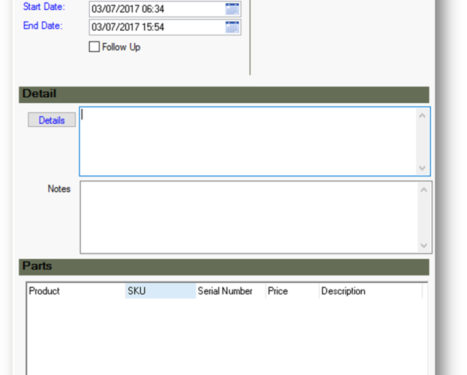The width and height of the screenshot is (467, 375).
Task: Click inside the Details text area
Action: (248, 141)
